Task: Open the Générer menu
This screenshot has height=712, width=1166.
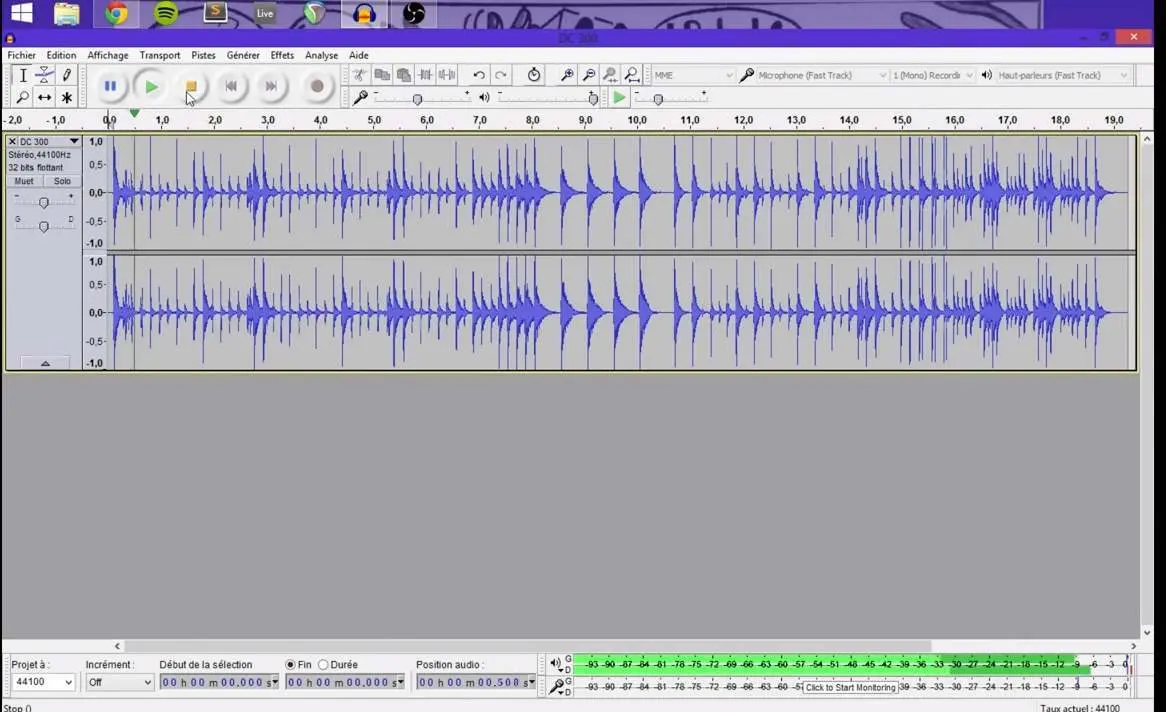Action: [x=243, y=56]
